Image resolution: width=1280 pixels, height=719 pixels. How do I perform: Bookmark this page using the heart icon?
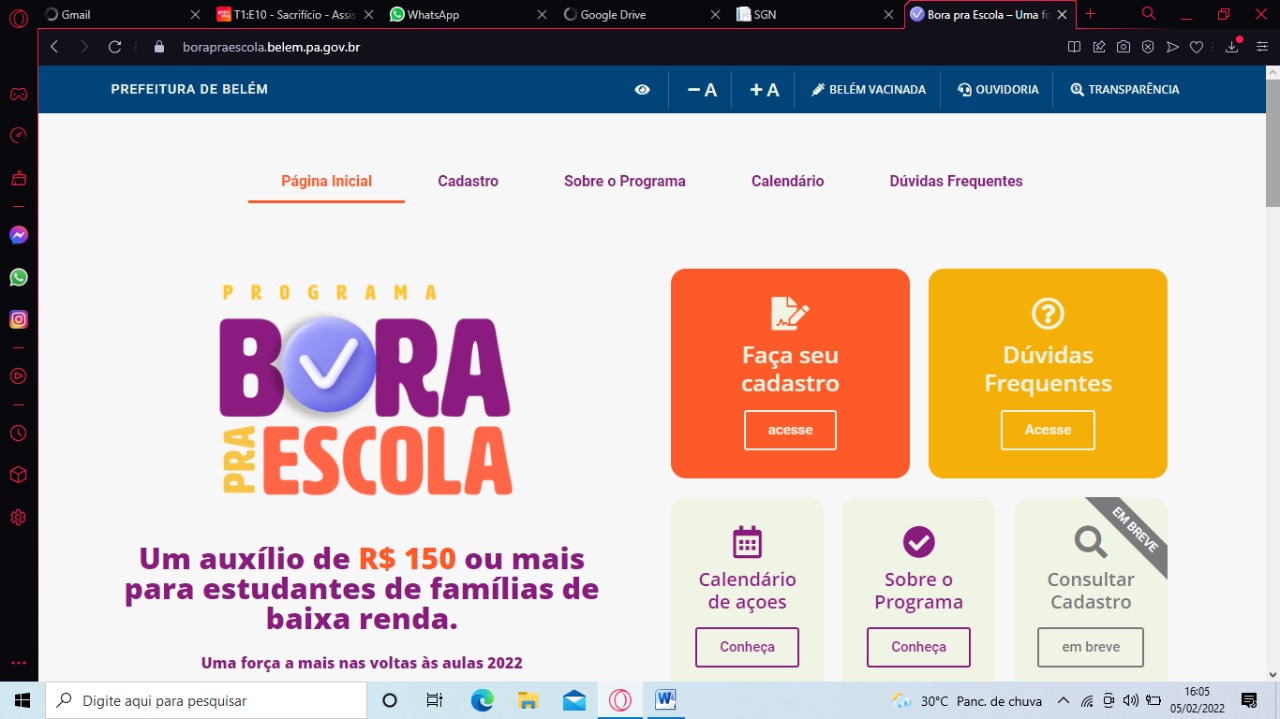pos(1196,46)
